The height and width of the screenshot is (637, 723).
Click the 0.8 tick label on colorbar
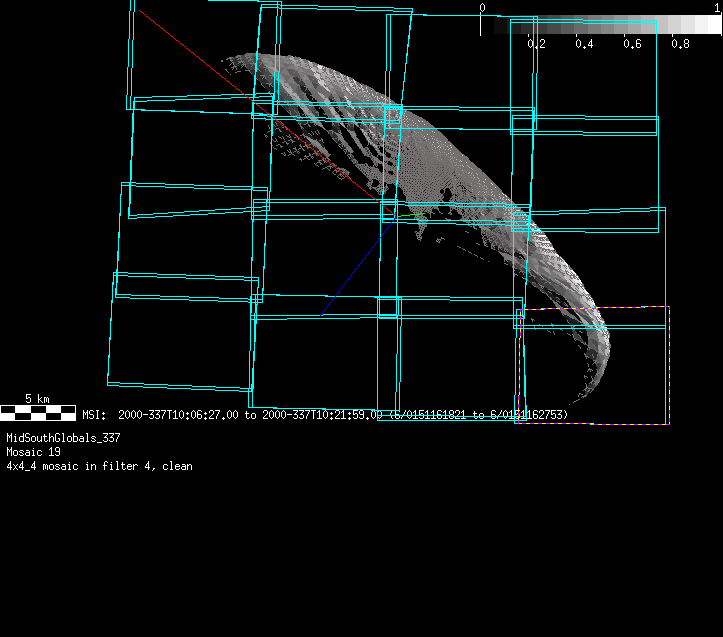pos(680,44)
